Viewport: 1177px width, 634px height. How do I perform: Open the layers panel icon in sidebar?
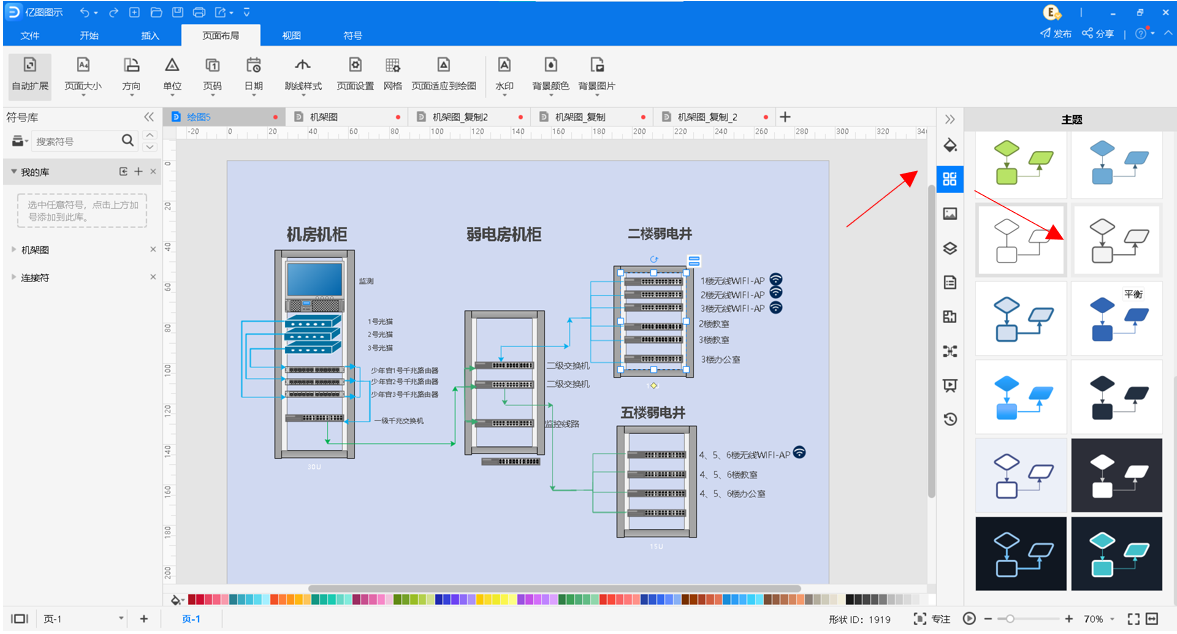click(x=950, y=248)
